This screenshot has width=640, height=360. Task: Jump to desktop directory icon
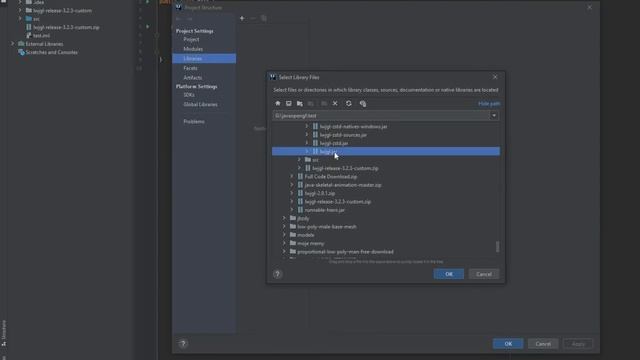(x=289, y=104)
